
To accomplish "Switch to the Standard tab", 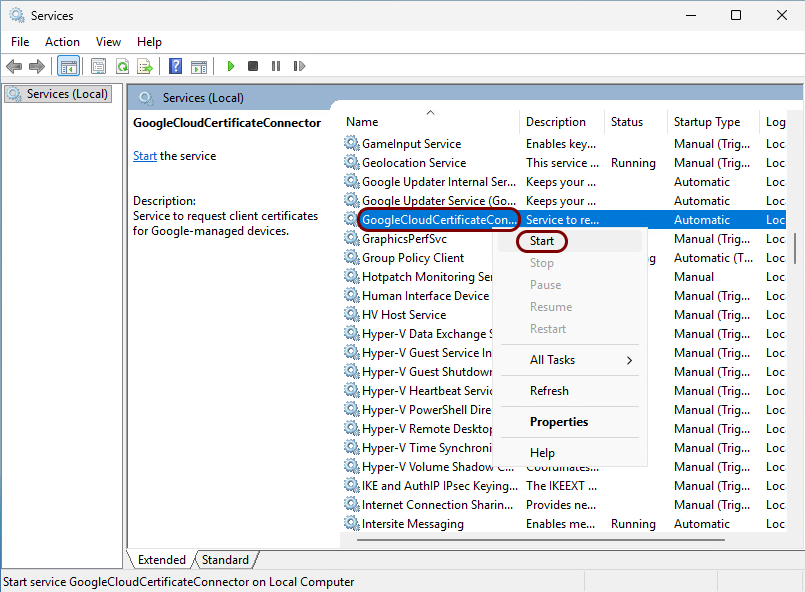I will click(225, 560).
